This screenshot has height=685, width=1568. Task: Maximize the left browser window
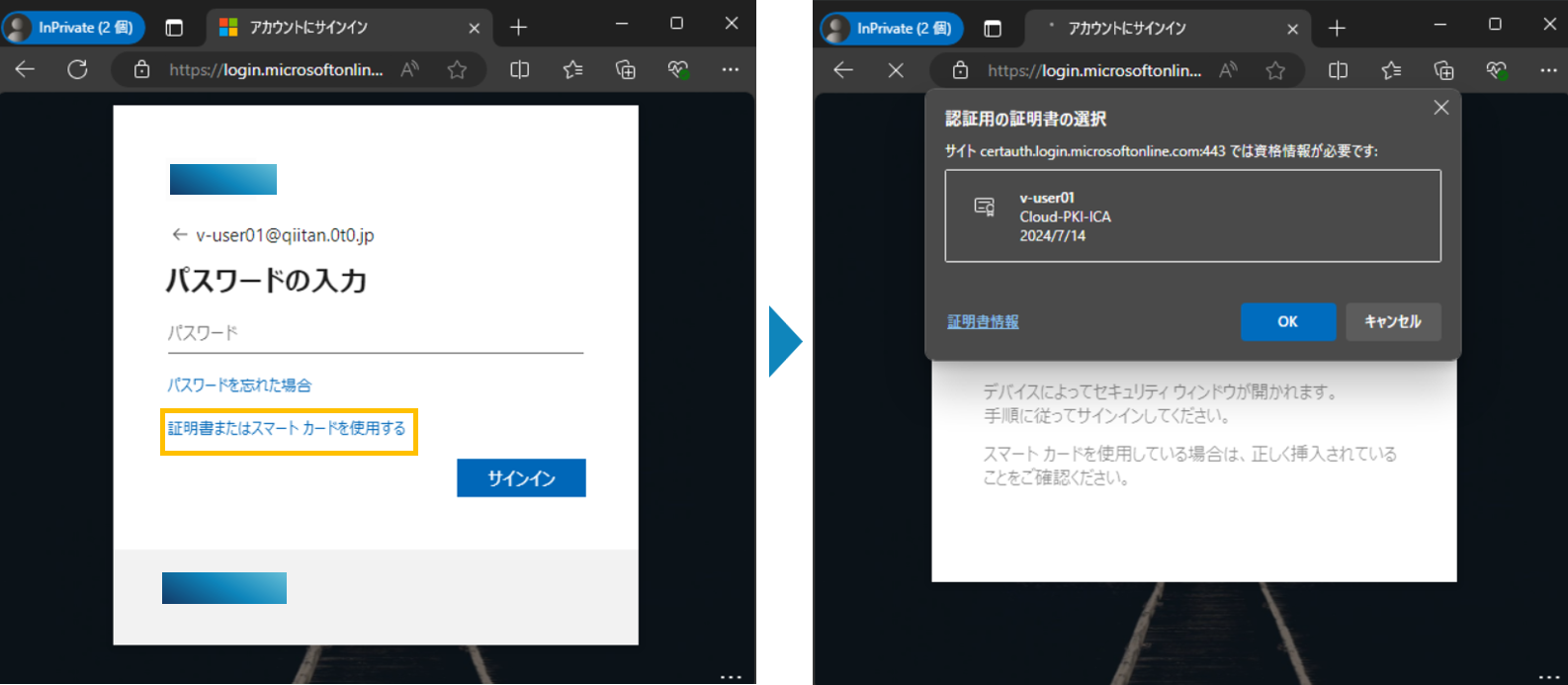[676, 23]
